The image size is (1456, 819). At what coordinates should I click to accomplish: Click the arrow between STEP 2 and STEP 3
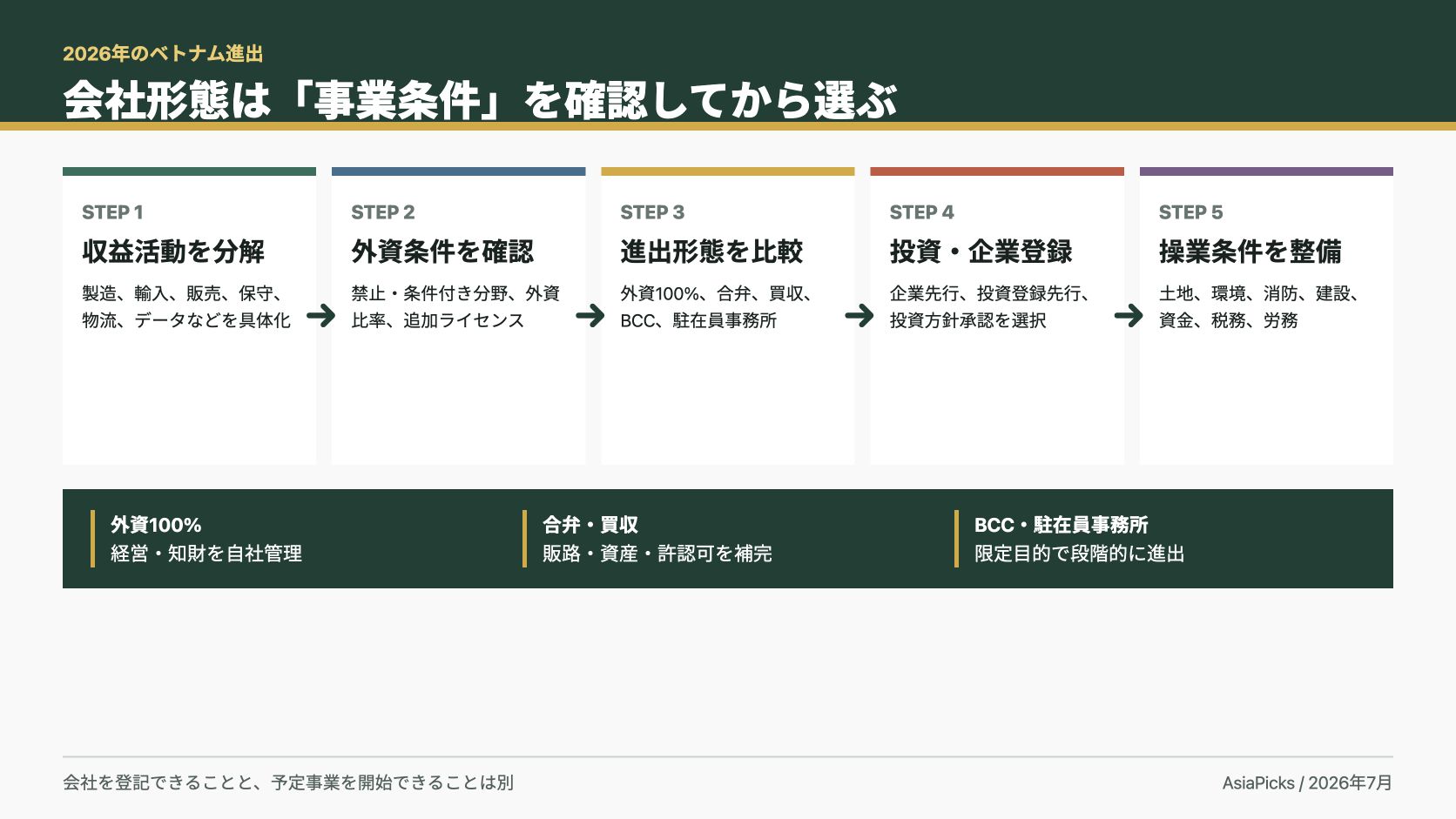pyautogui.click(x=590, y=315)
